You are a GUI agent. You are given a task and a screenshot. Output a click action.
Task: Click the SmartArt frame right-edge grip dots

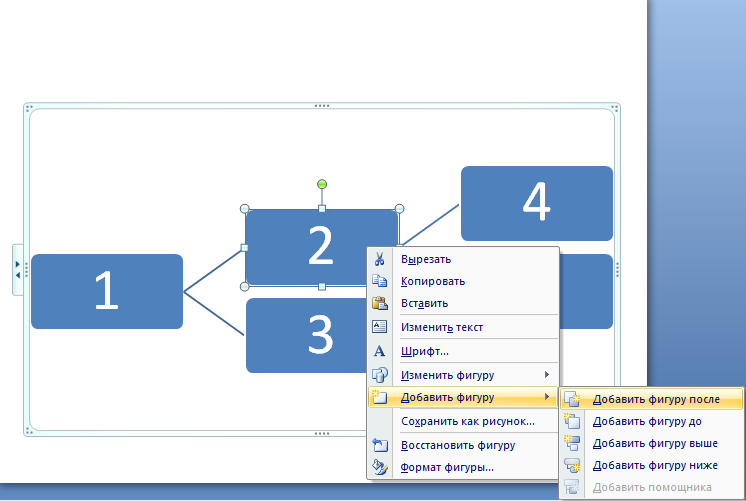[617, 270]
